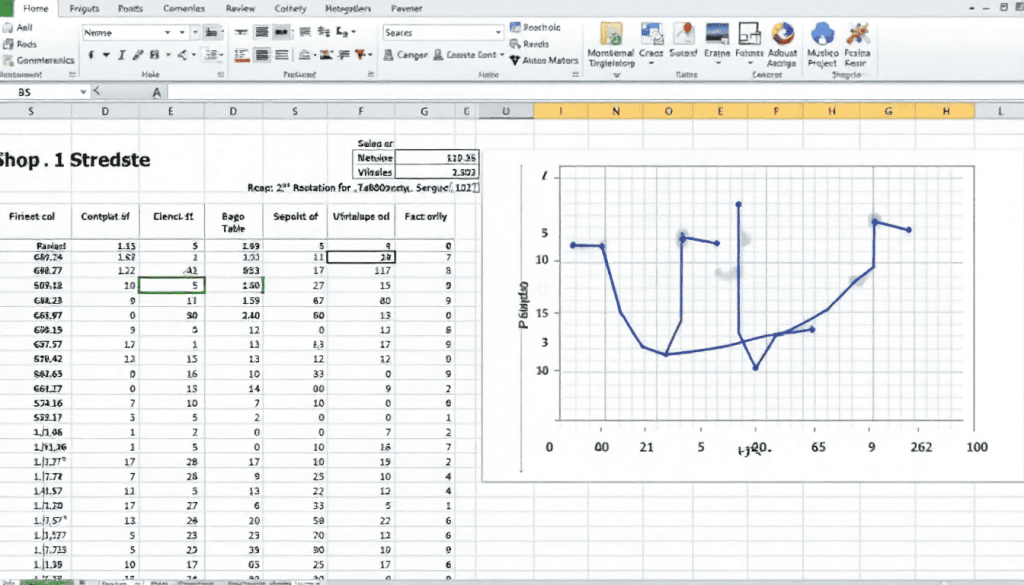Screen dimensions: 1024x585
Task: Open the Name font family dropdown
Action: (168, 31)
